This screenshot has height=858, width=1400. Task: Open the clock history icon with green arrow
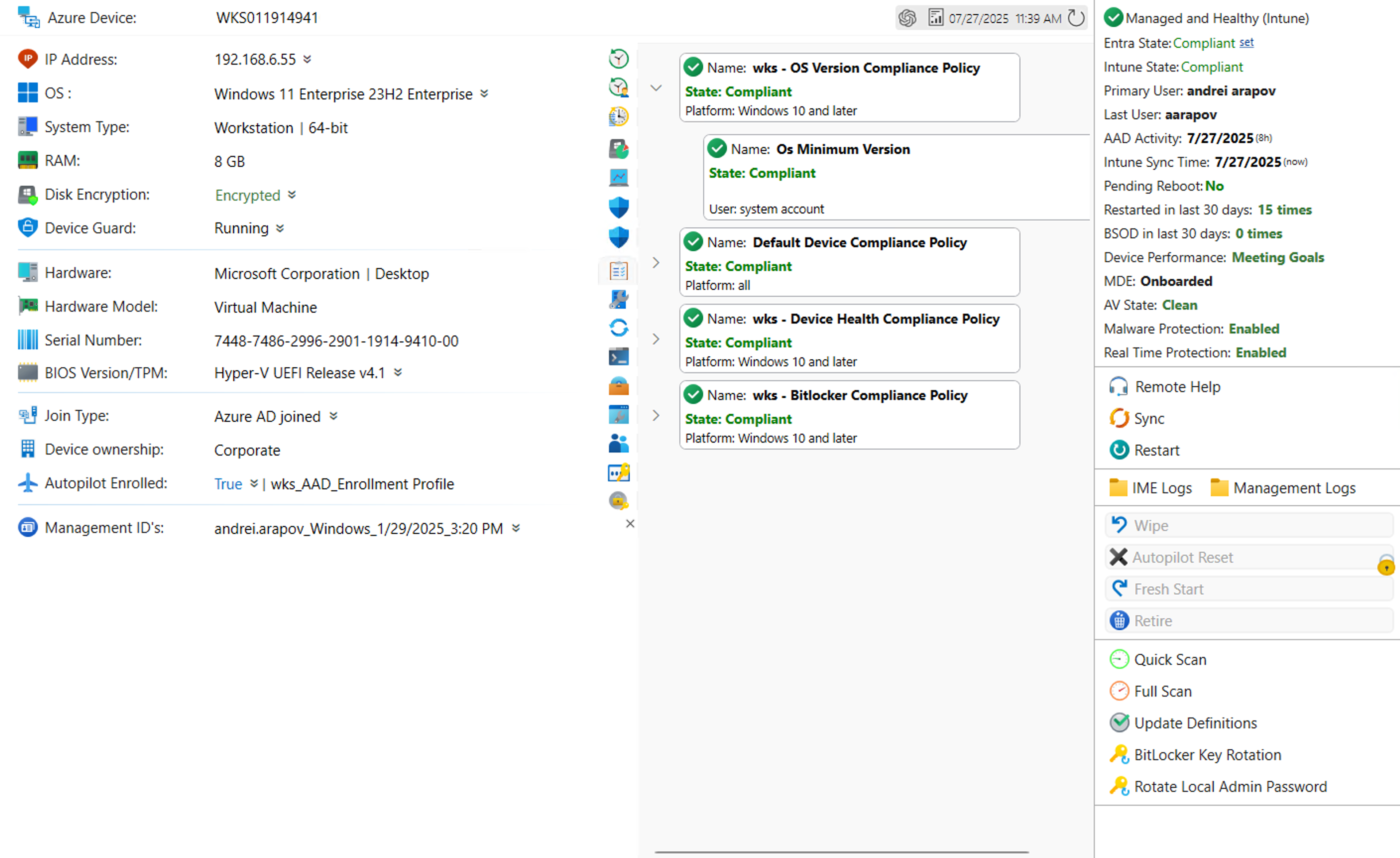[x=618, y=58]
